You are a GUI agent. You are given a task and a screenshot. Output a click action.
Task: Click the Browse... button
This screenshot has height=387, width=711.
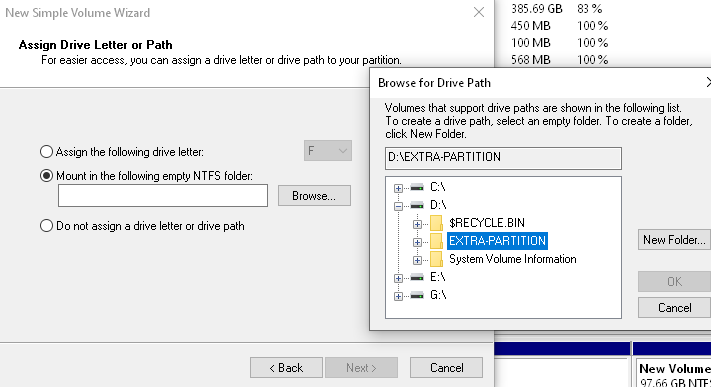point(314,196)
